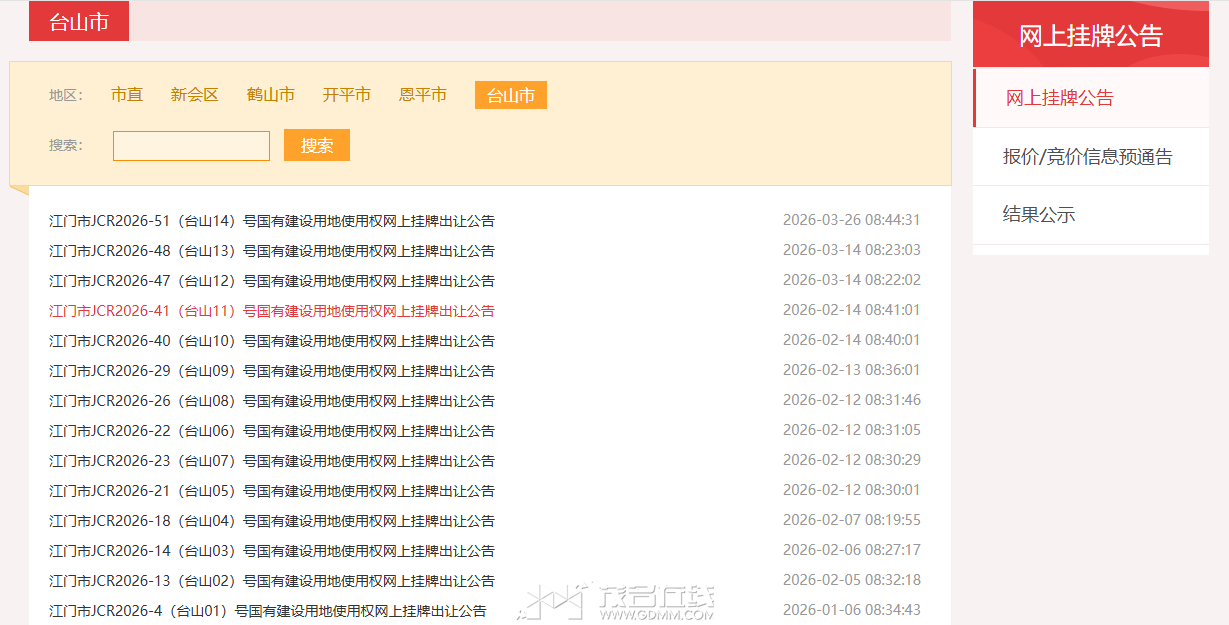View announcement JCR2026-29 (台山09)
1229x625 pixels.
(272, 371)
